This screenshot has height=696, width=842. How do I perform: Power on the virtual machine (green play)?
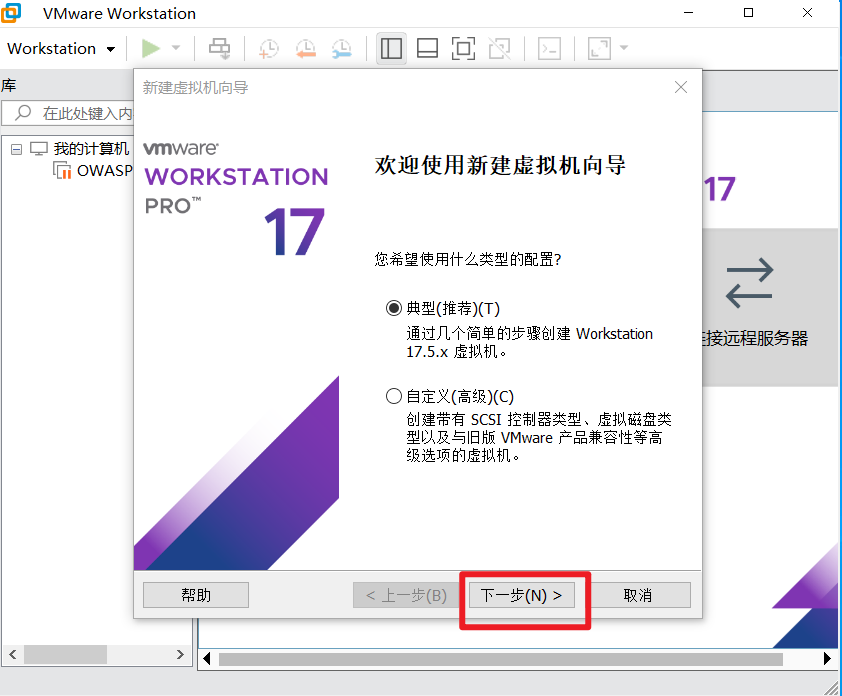point(151,48)
